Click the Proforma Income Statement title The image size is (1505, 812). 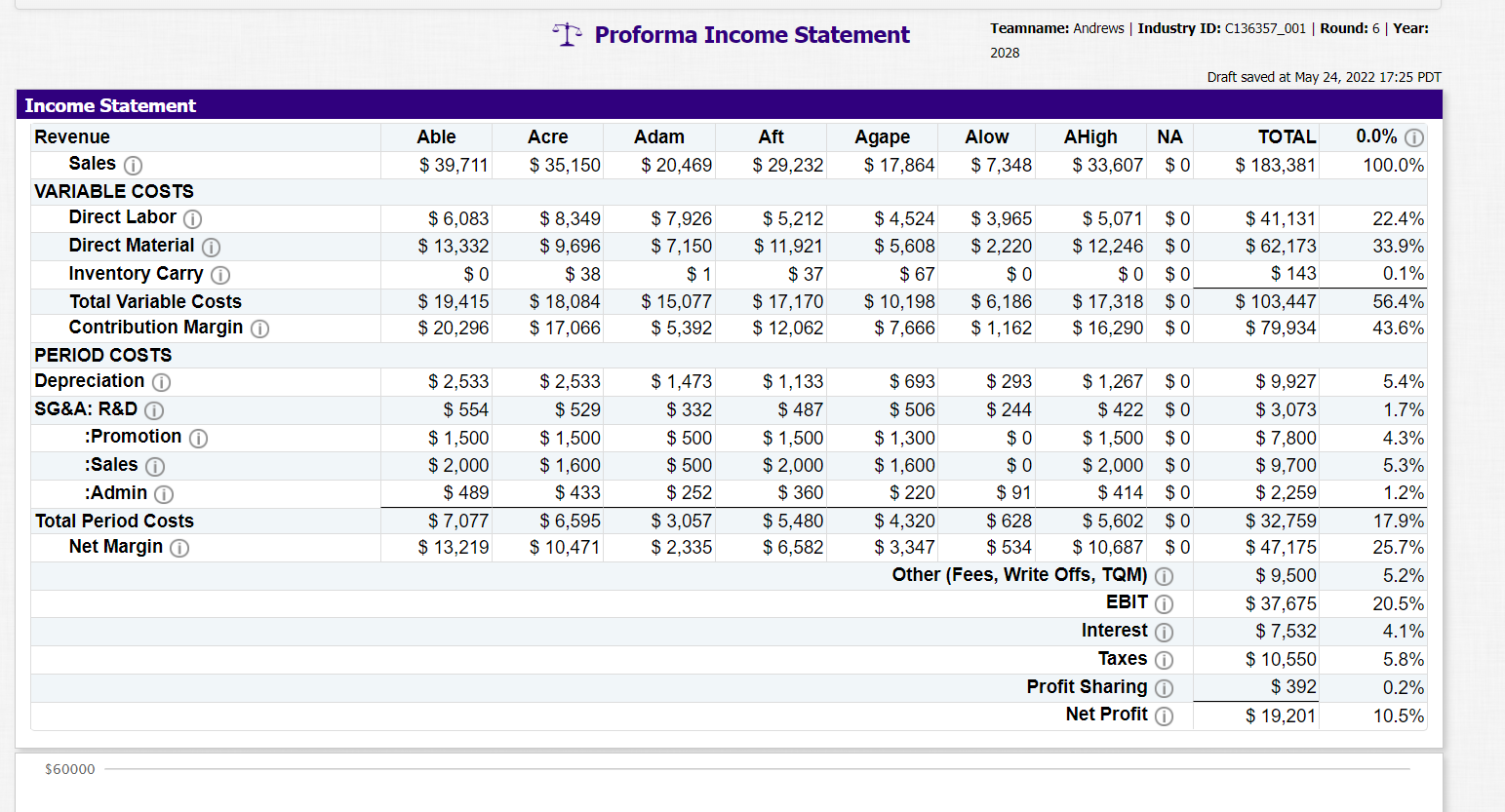click(x=752, y=35)
